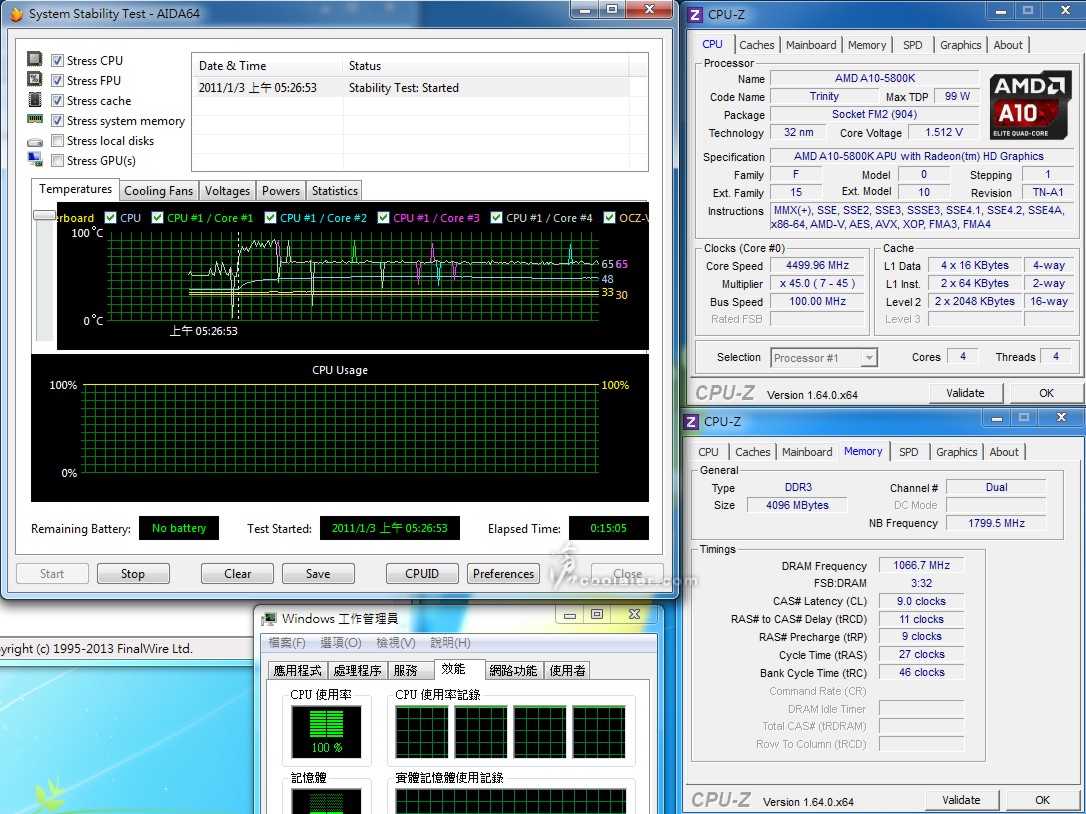Screen dimensions: 1086x814
Task: Stop the stability test
Action: pos(133,574)
